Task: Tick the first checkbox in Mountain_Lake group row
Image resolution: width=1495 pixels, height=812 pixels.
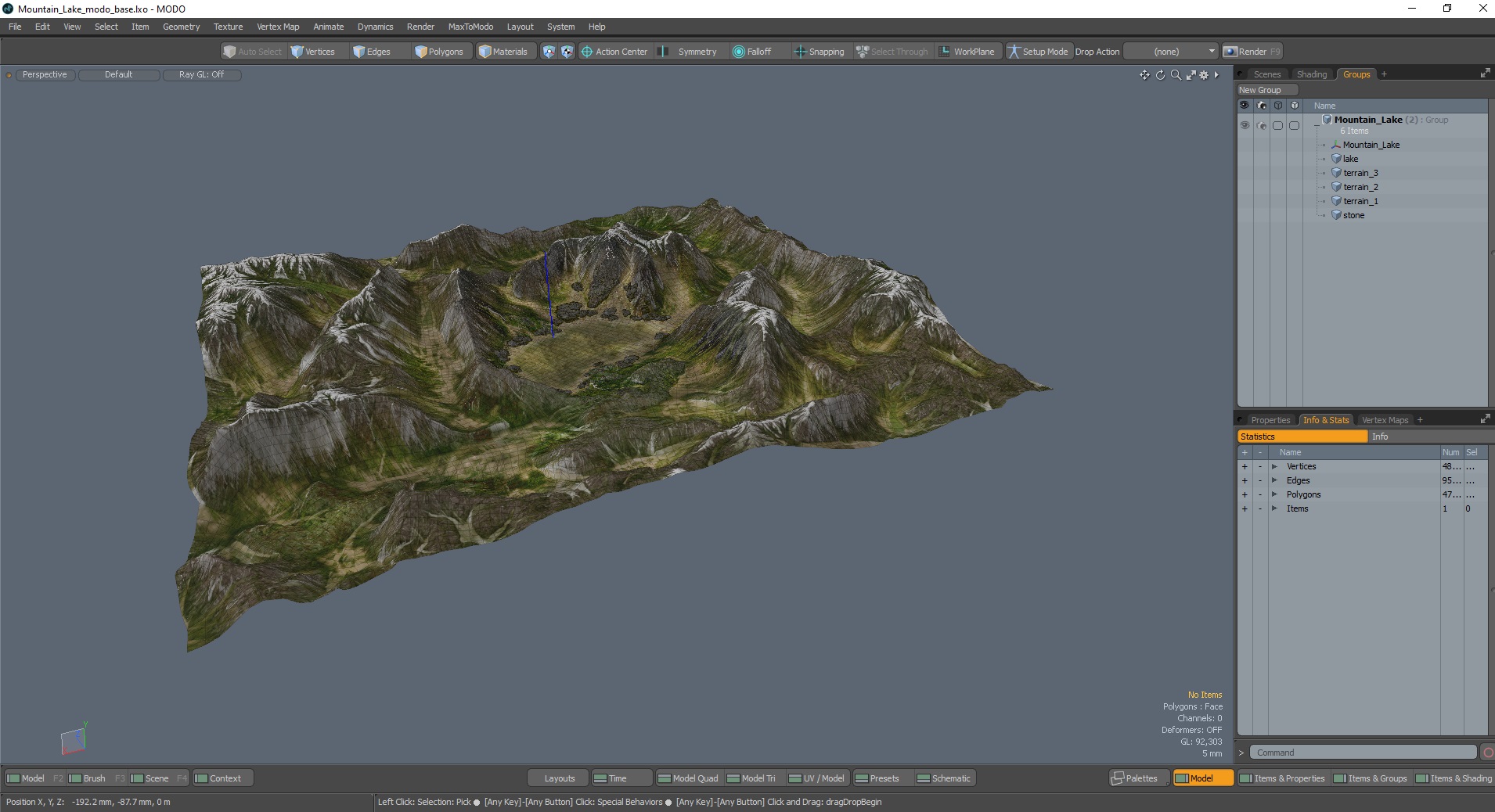Action: coord(1277,125)
